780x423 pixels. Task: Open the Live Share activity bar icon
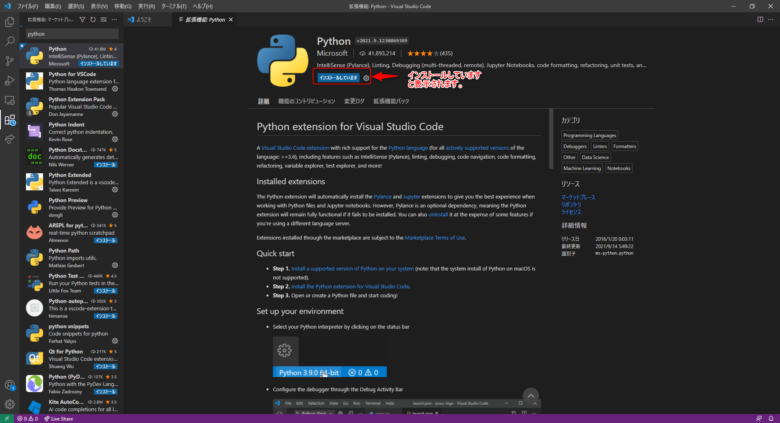tap(9, 139)
